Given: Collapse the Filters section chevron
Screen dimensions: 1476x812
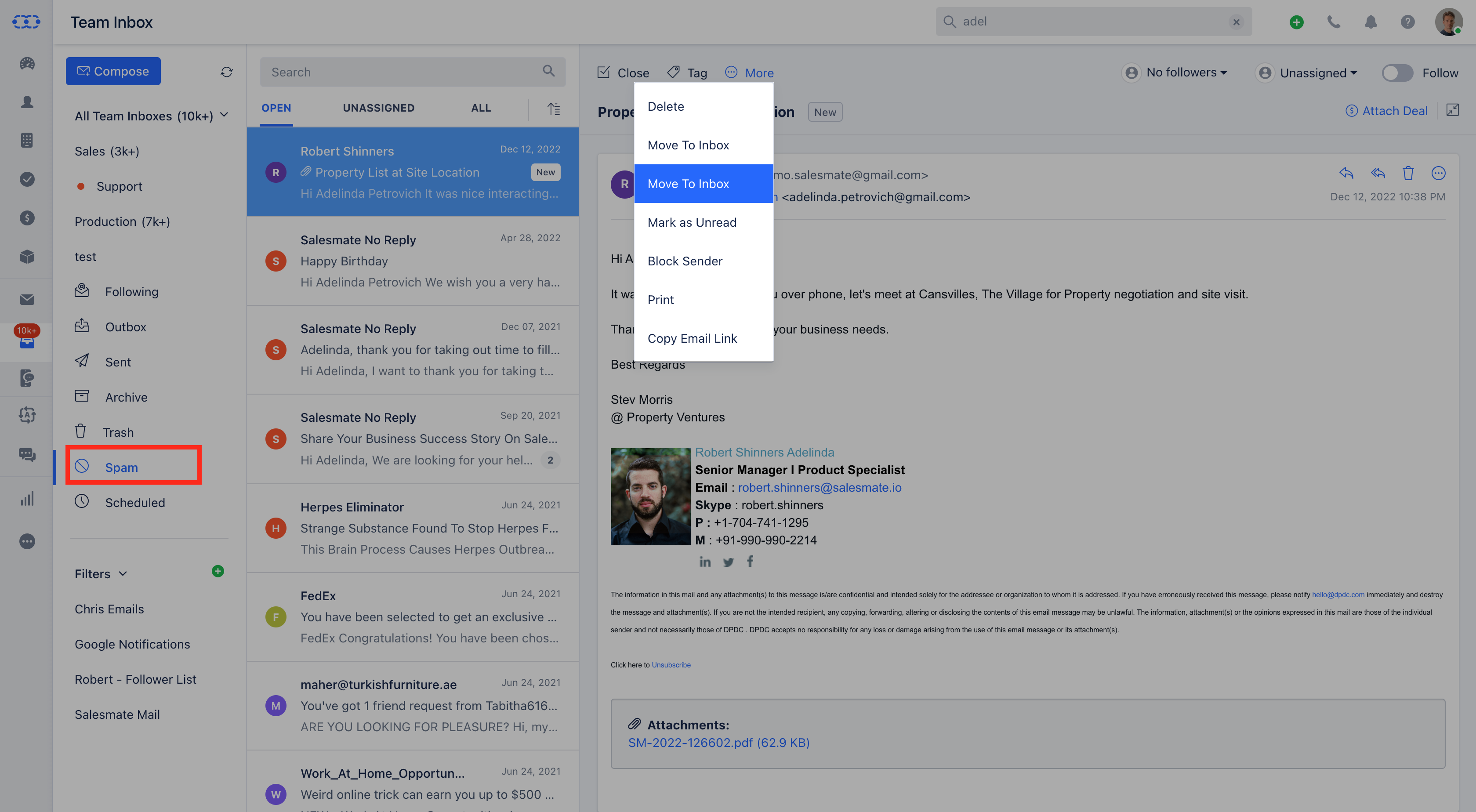Looking at the screenshot, I should click(123, 573).
